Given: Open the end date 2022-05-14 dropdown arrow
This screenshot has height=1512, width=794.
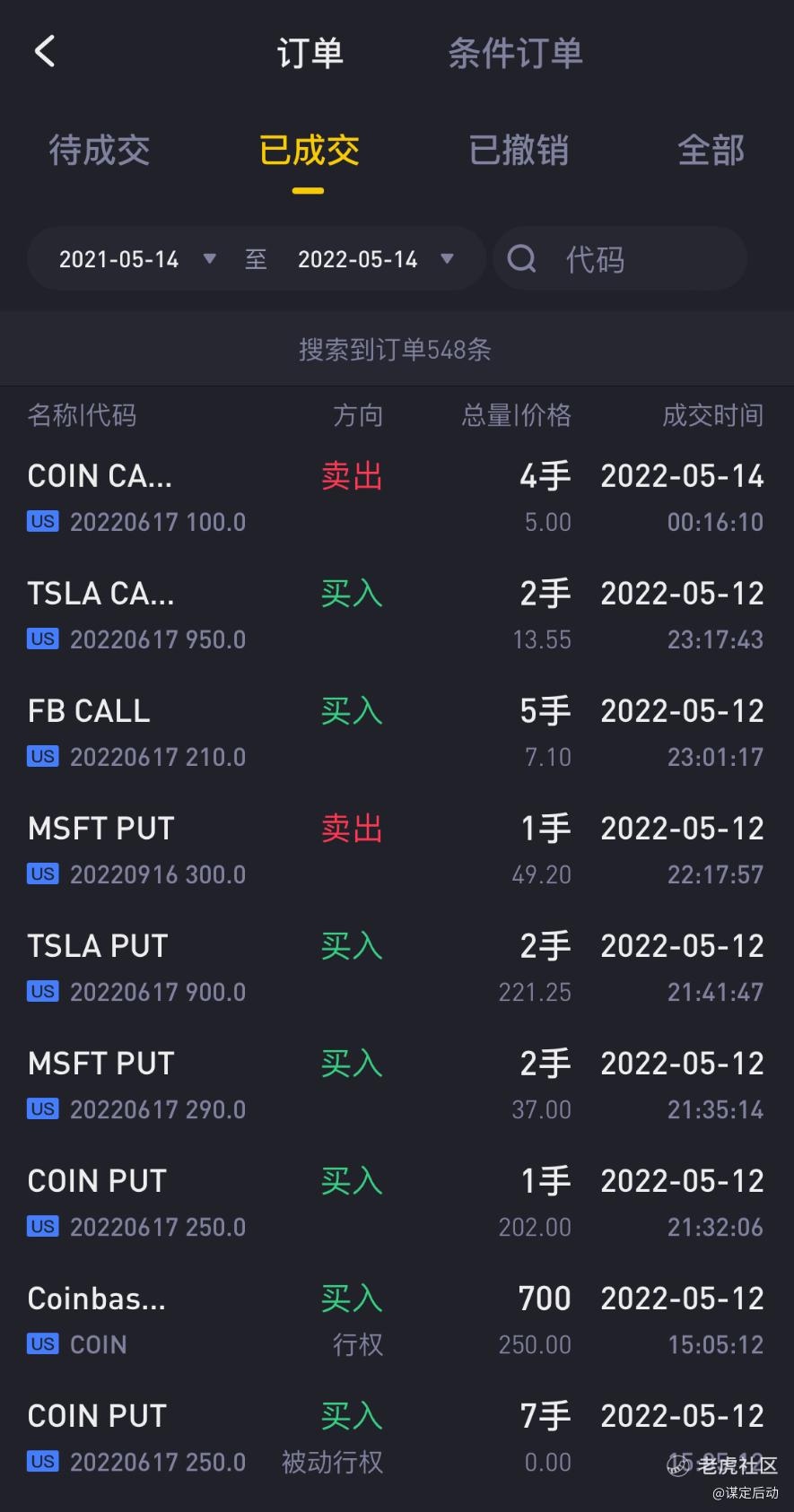Looking at the screenshot, I should pyautogui.click(x=447, y=259).
